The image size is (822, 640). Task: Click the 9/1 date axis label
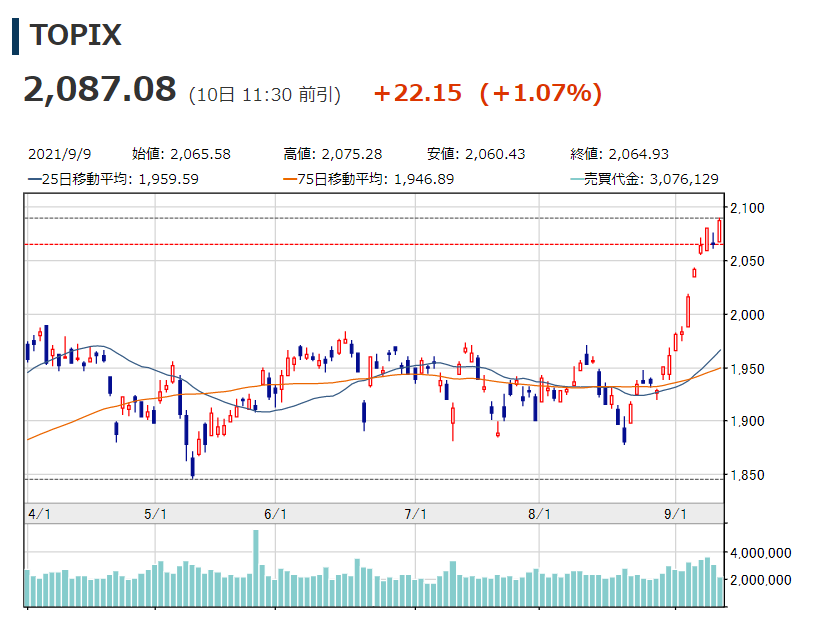coord(675,514)
